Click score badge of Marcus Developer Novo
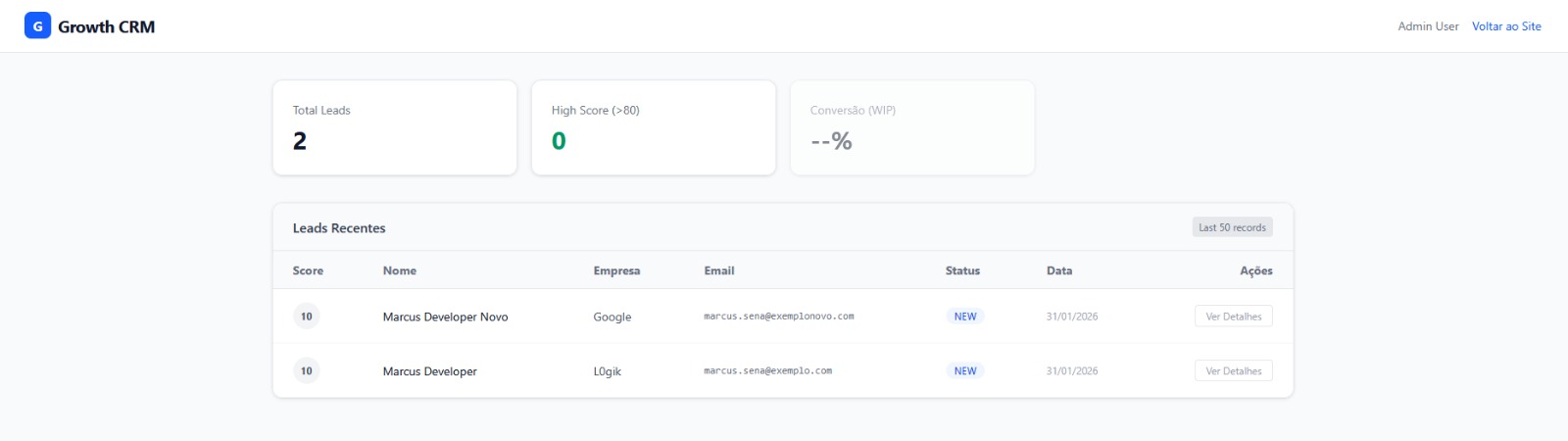 click(x=307, y=317)
